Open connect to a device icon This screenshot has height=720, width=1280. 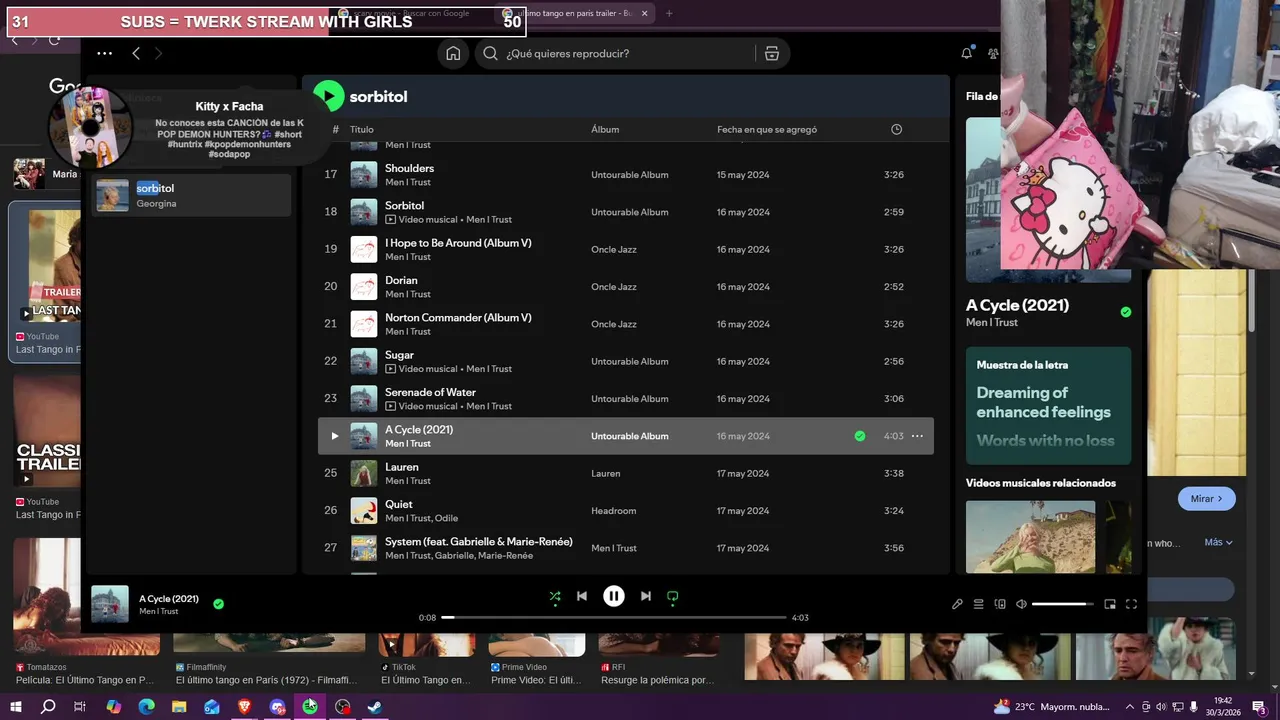(x=1000, y=604)
